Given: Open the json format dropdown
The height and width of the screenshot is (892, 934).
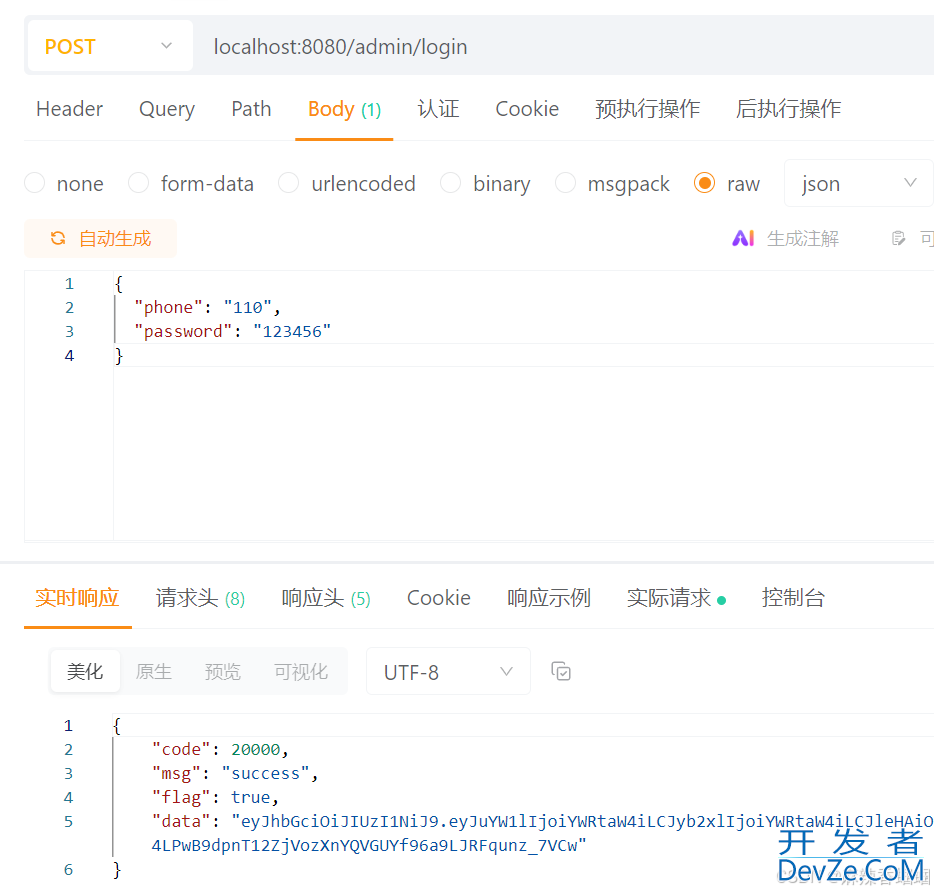Looking at the screenshot, I should [x=858, y=183].
